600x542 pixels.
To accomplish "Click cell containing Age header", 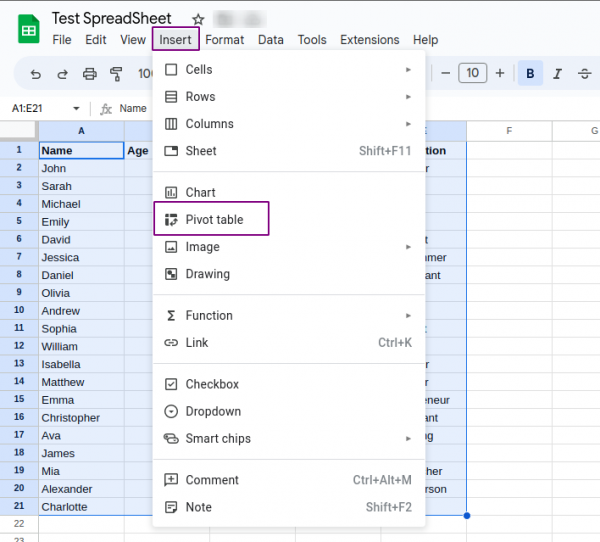I will 138,150.
